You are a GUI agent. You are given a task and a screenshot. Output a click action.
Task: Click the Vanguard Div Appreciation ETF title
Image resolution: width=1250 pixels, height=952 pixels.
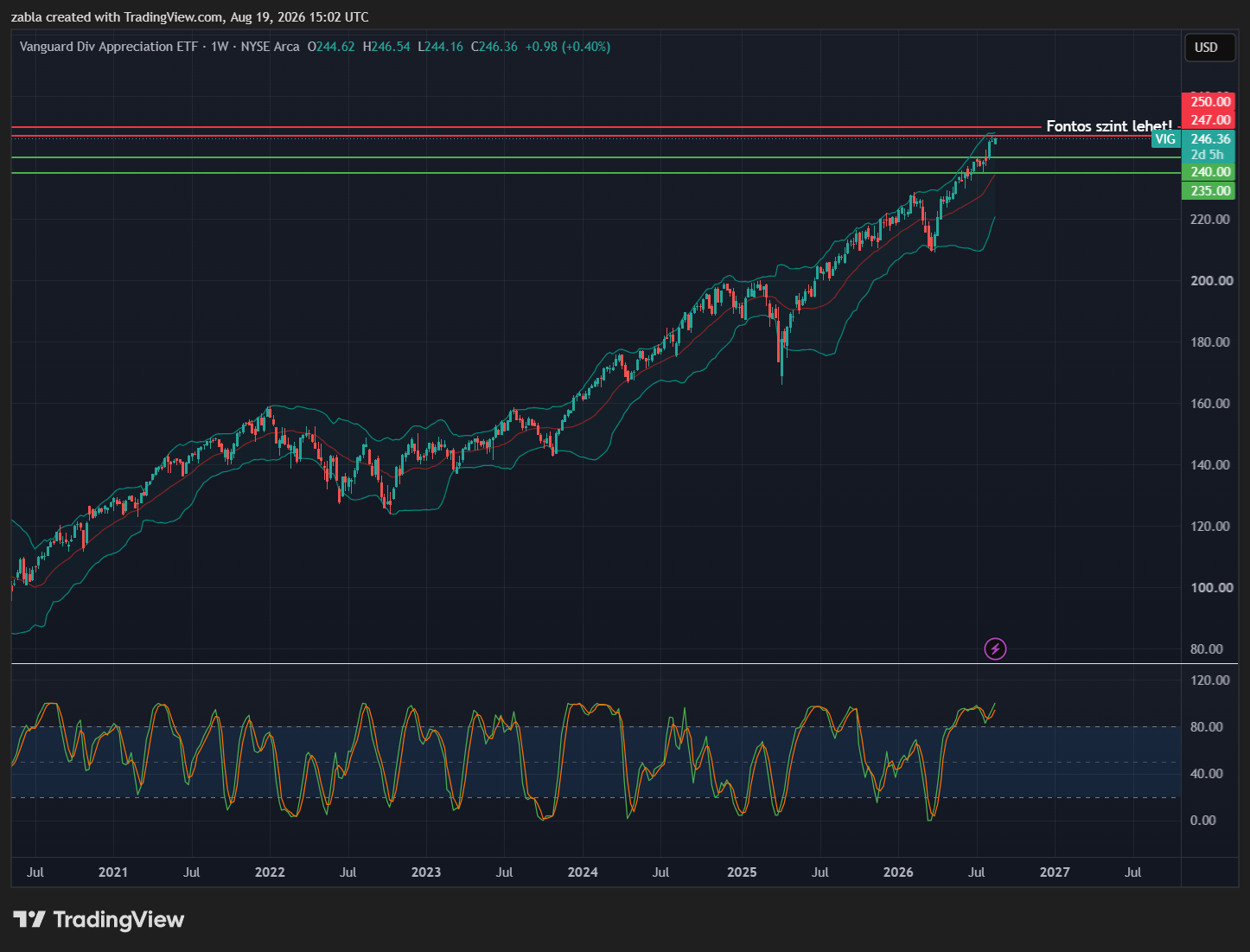coord(109,47)
